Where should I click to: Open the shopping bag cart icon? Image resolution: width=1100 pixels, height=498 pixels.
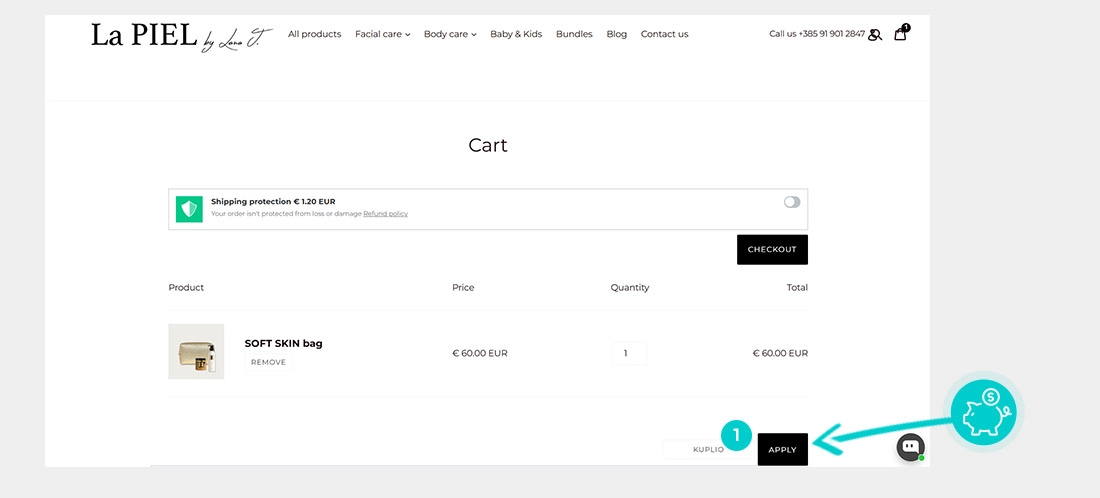click(x=901, y=32)
